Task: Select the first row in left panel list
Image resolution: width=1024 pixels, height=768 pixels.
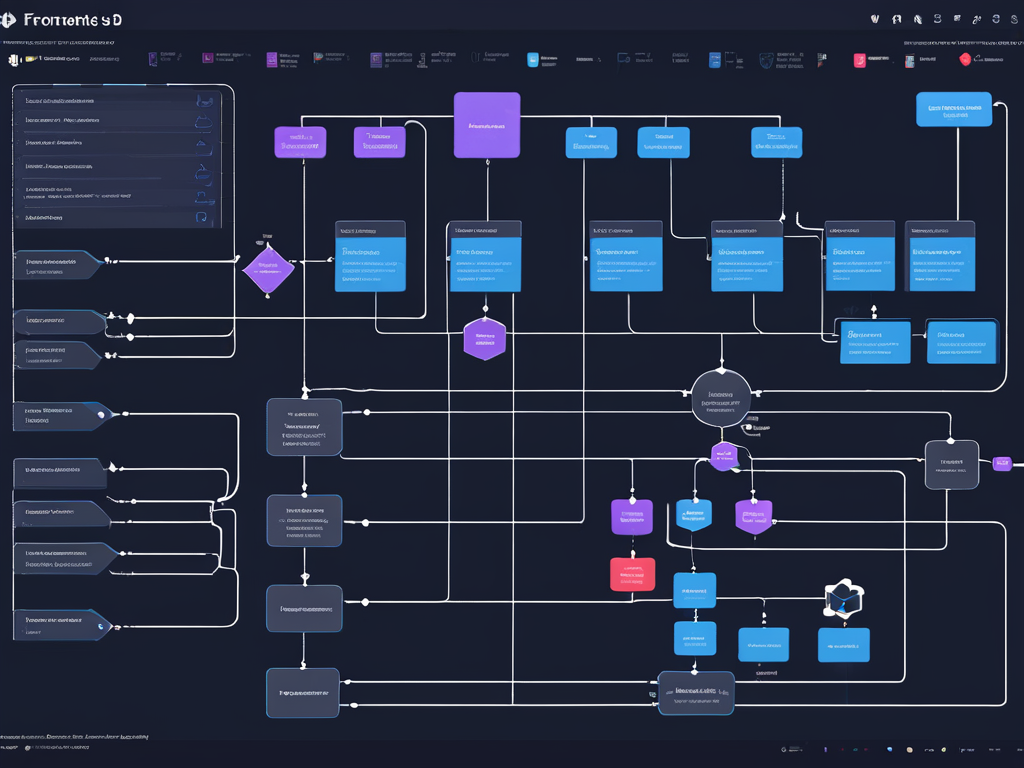Action: (x=110, y=100)
